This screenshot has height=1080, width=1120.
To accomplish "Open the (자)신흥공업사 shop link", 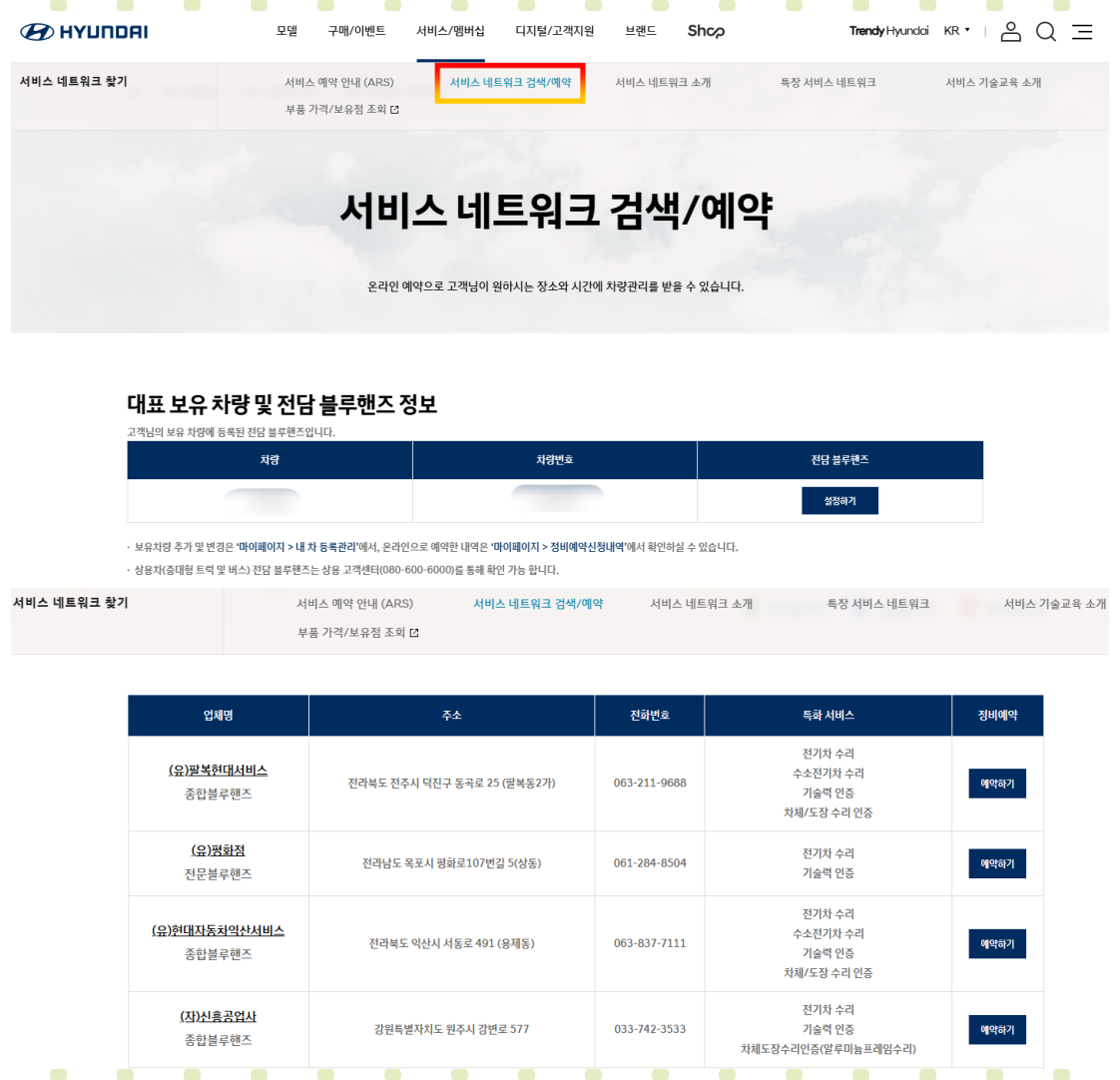I will [218, 1016].
